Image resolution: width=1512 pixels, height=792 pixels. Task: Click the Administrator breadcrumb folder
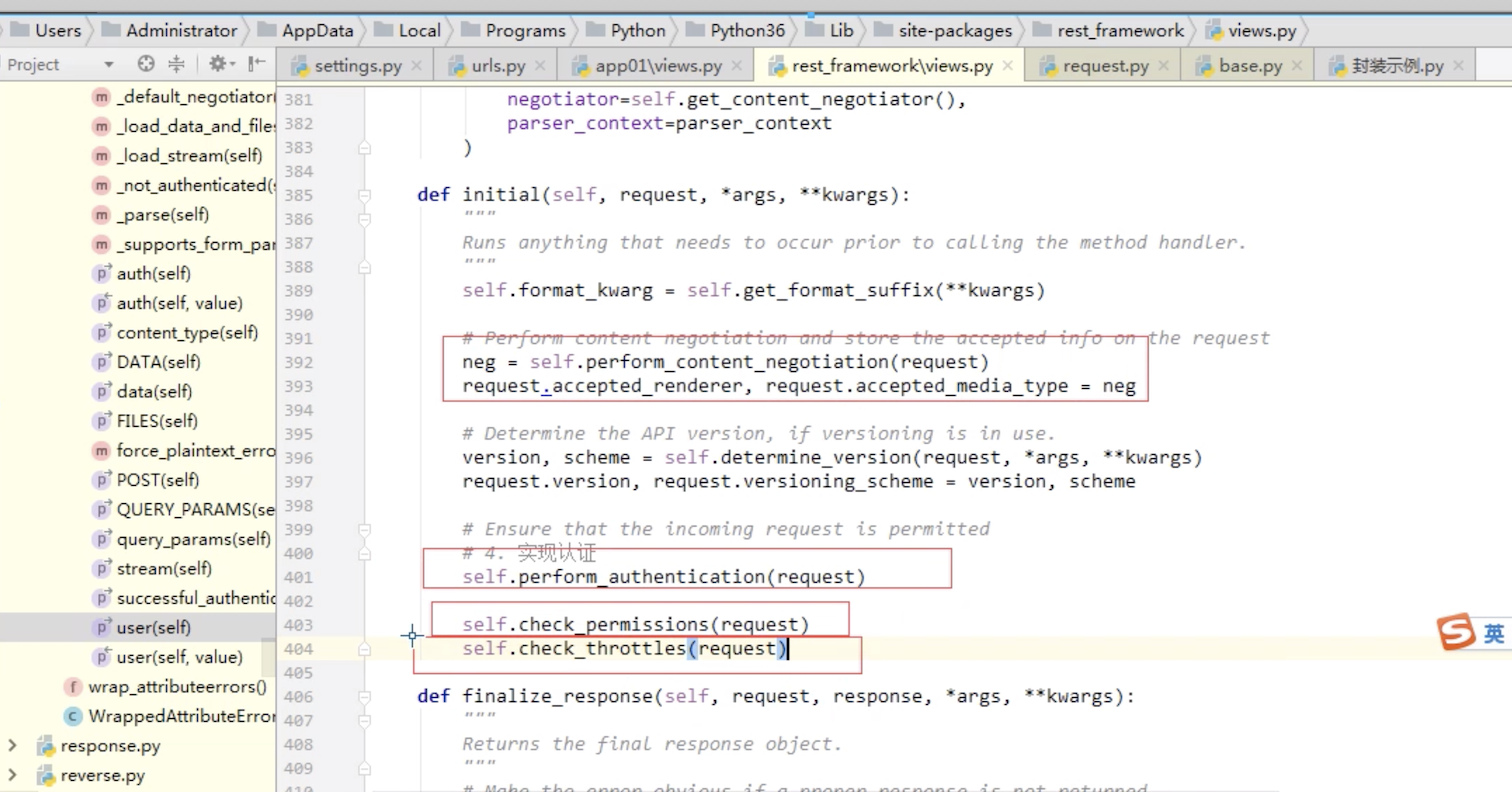point(181,30)
